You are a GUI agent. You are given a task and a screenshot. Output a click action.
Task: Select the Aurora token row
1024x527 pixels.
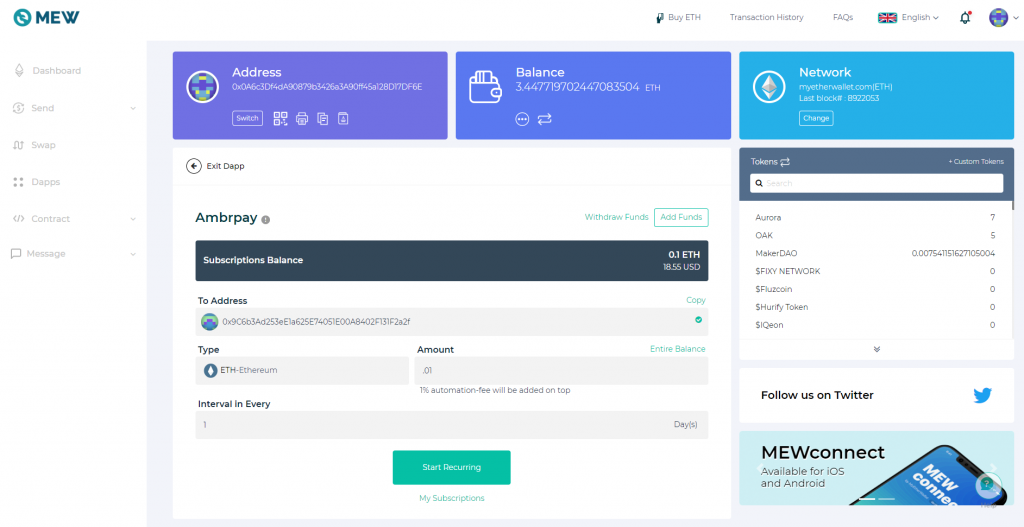click(x=875, y=217)
